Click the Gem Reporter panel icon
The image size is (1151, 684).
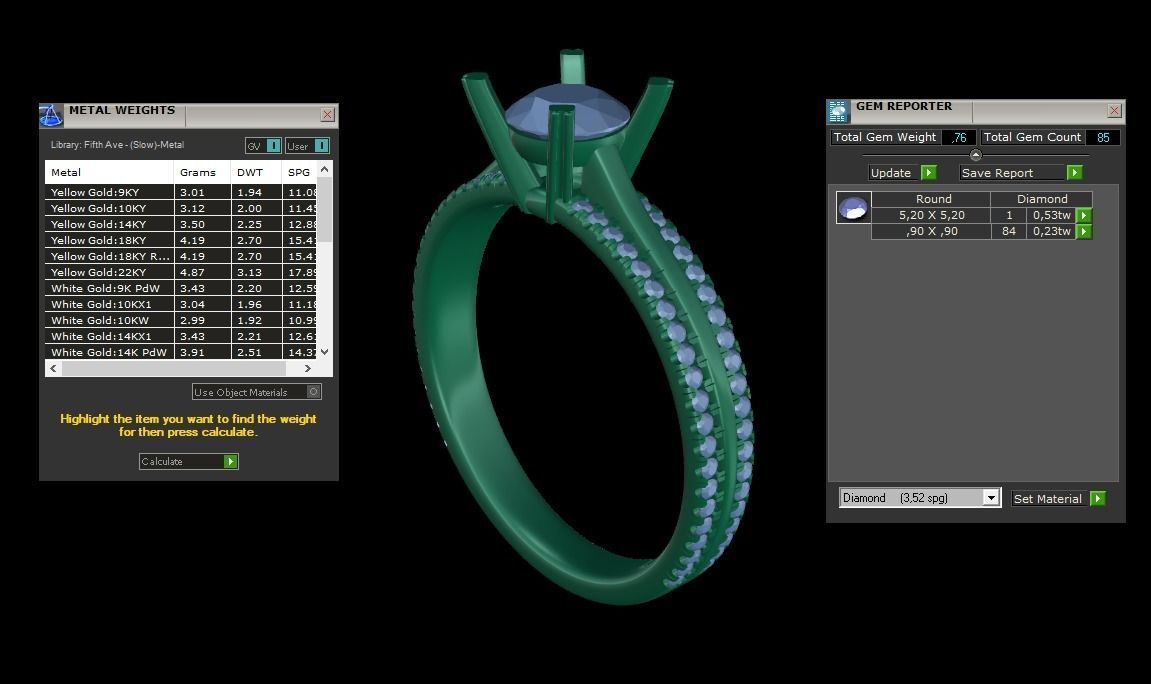click(838, 111)
